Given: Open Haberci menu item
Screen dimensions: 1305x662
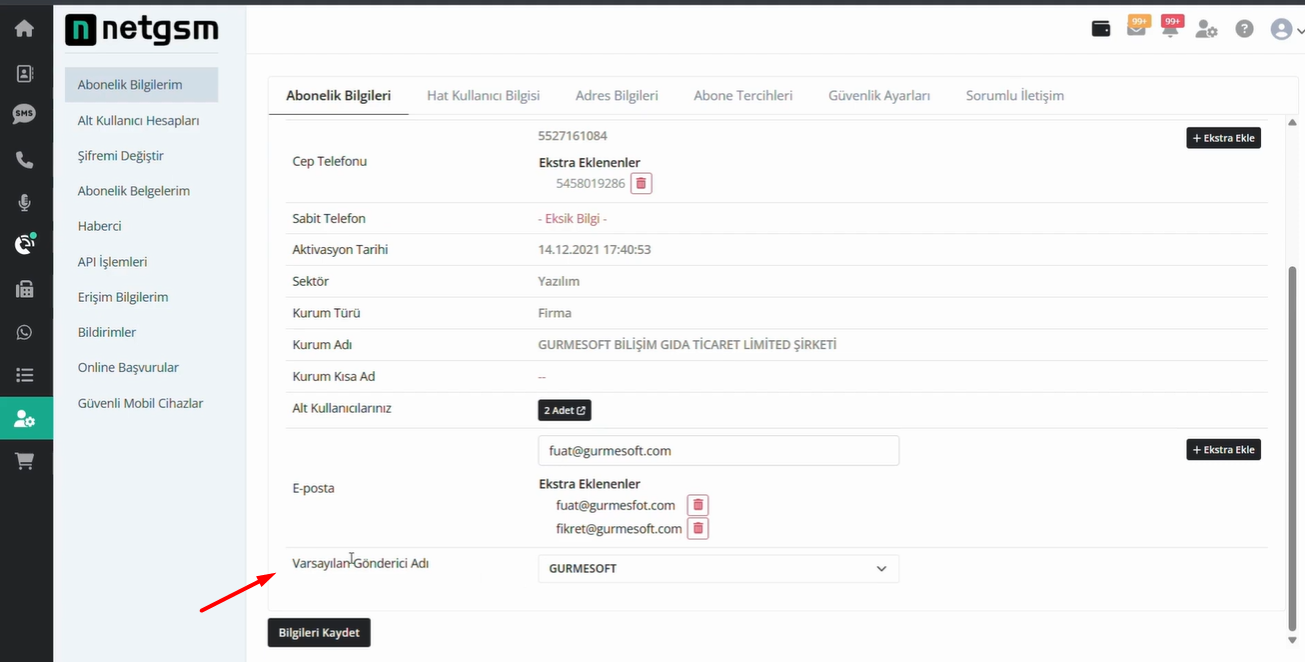Looking at the screenshot, I should [x=100, y=226].
